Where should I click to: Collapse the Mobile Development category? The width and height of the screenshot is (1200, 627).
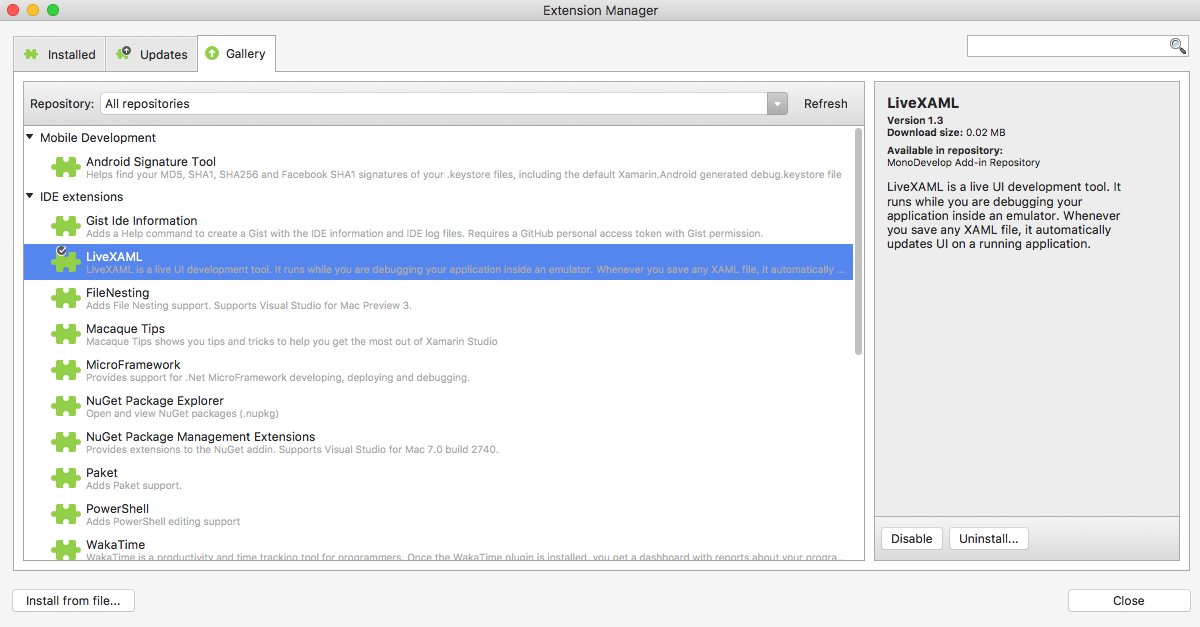[31, 138]
